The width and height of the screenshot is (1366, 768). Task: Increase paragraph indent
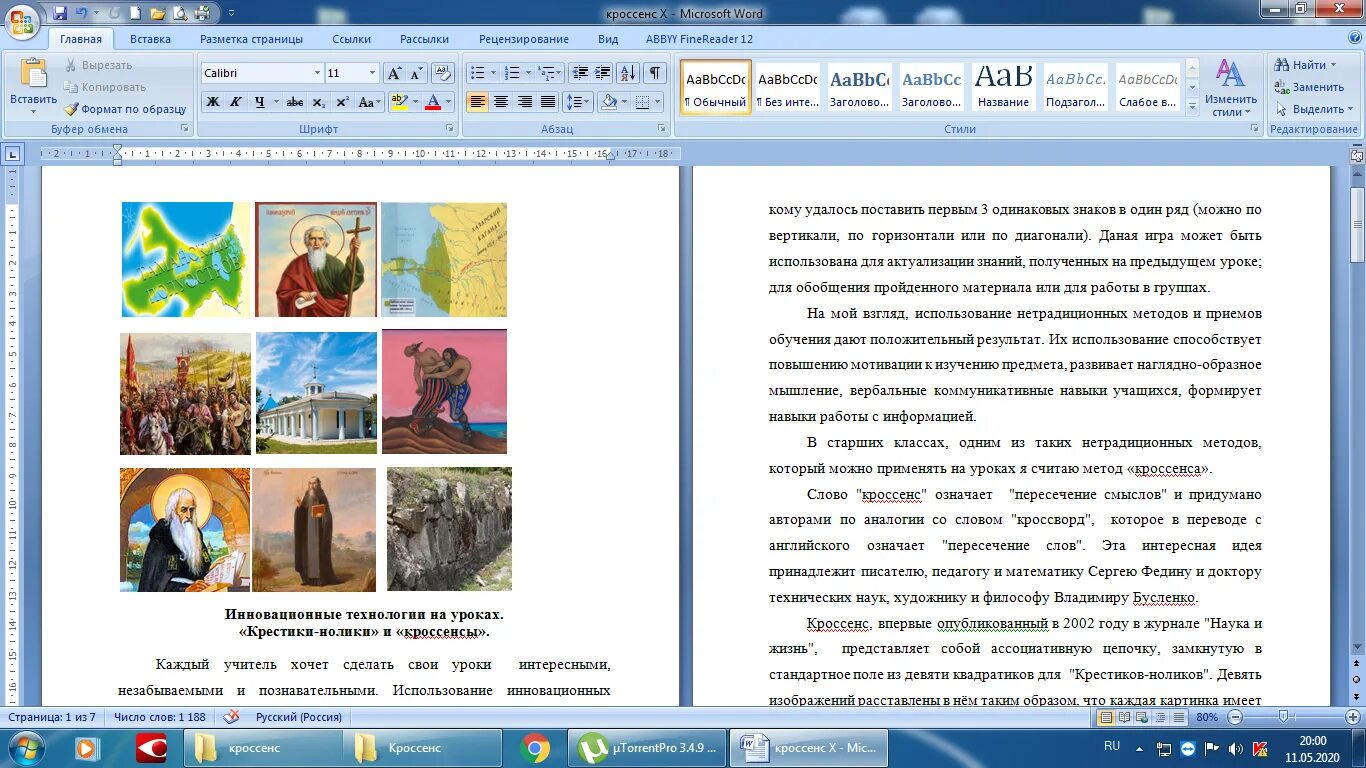tap(603, 73)
